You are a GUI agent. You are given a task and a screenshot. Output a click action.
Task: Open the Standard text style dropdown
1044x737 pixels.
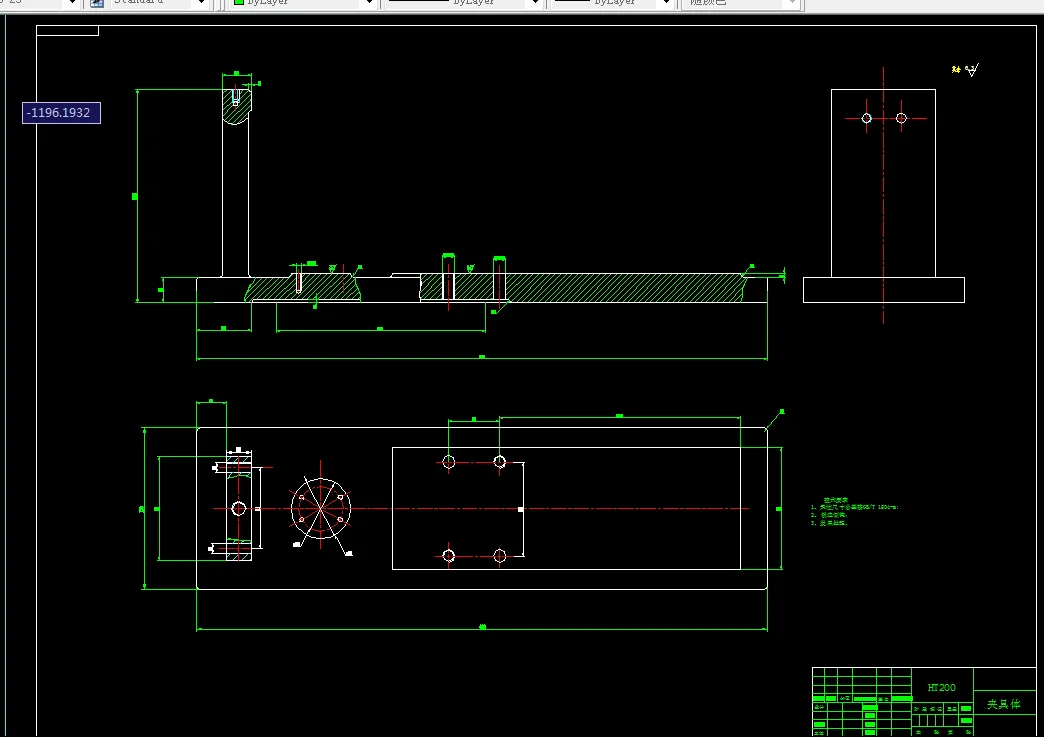coord(158,4)
